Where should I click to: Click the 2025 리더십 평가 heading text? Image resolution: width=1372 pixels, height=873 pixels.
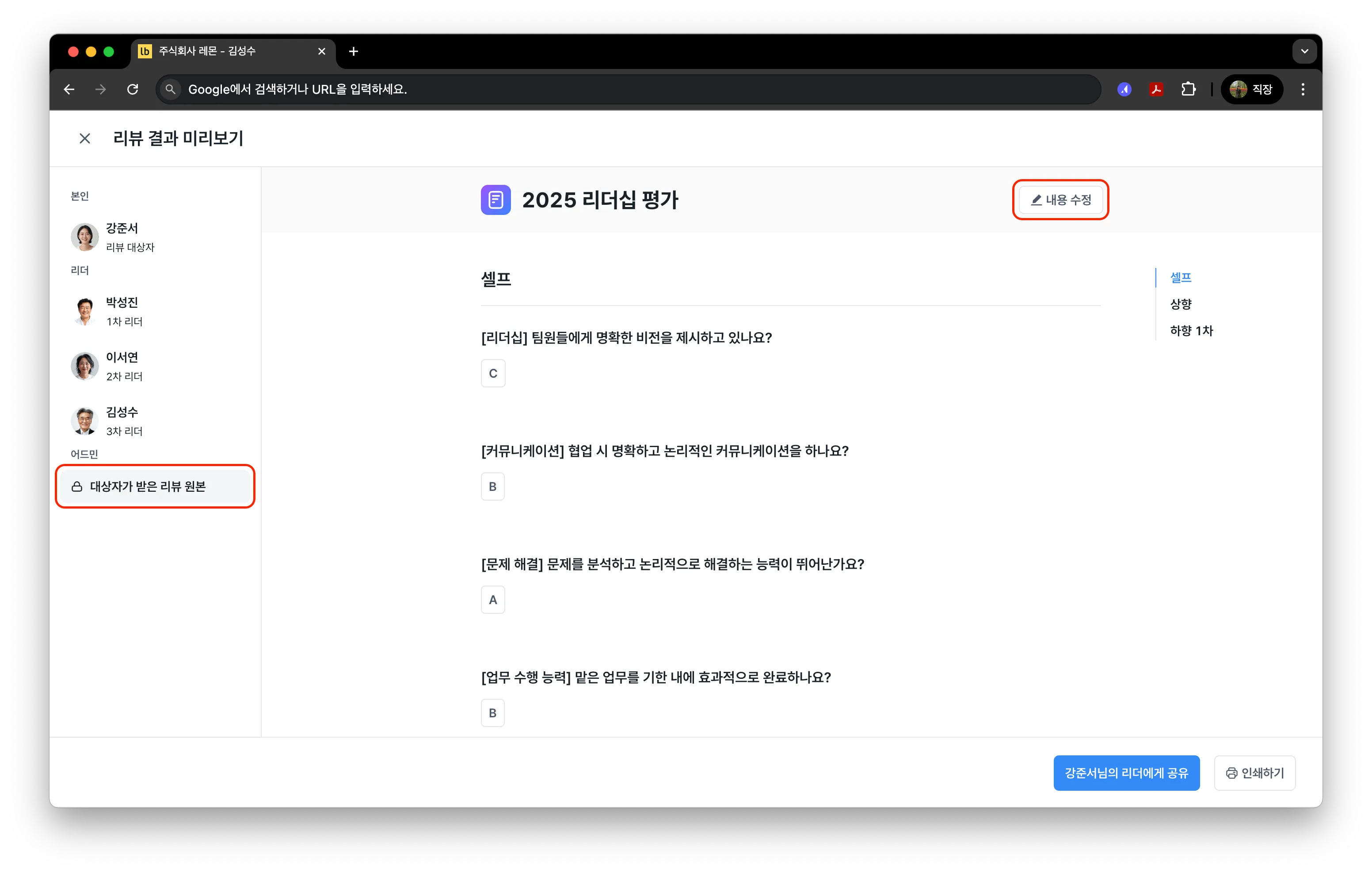(600, 199)
